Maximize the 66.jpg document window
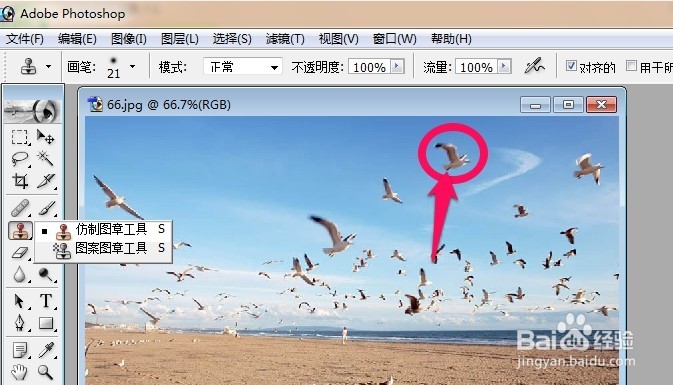This screenshot has height=385, width=673. click(568, 104)
